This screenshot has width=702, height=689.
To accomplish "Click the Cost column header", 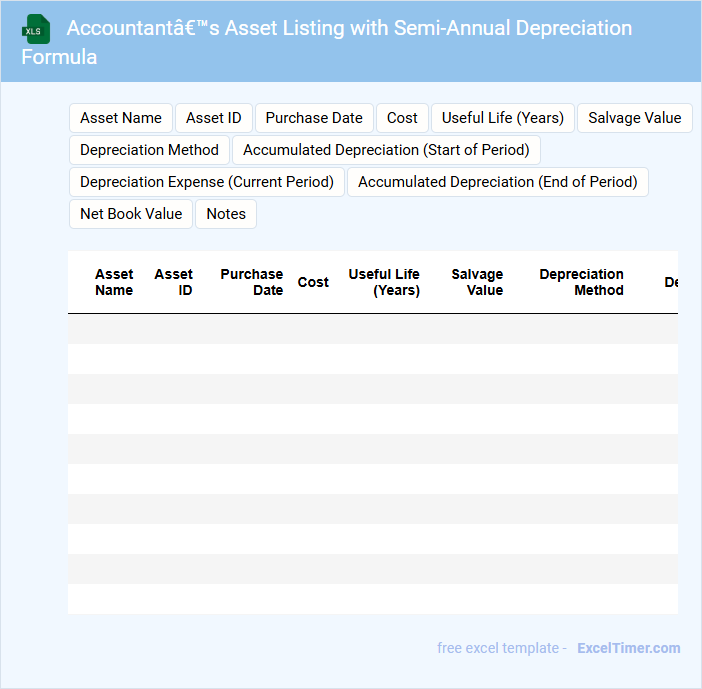I will coord(313,282).
